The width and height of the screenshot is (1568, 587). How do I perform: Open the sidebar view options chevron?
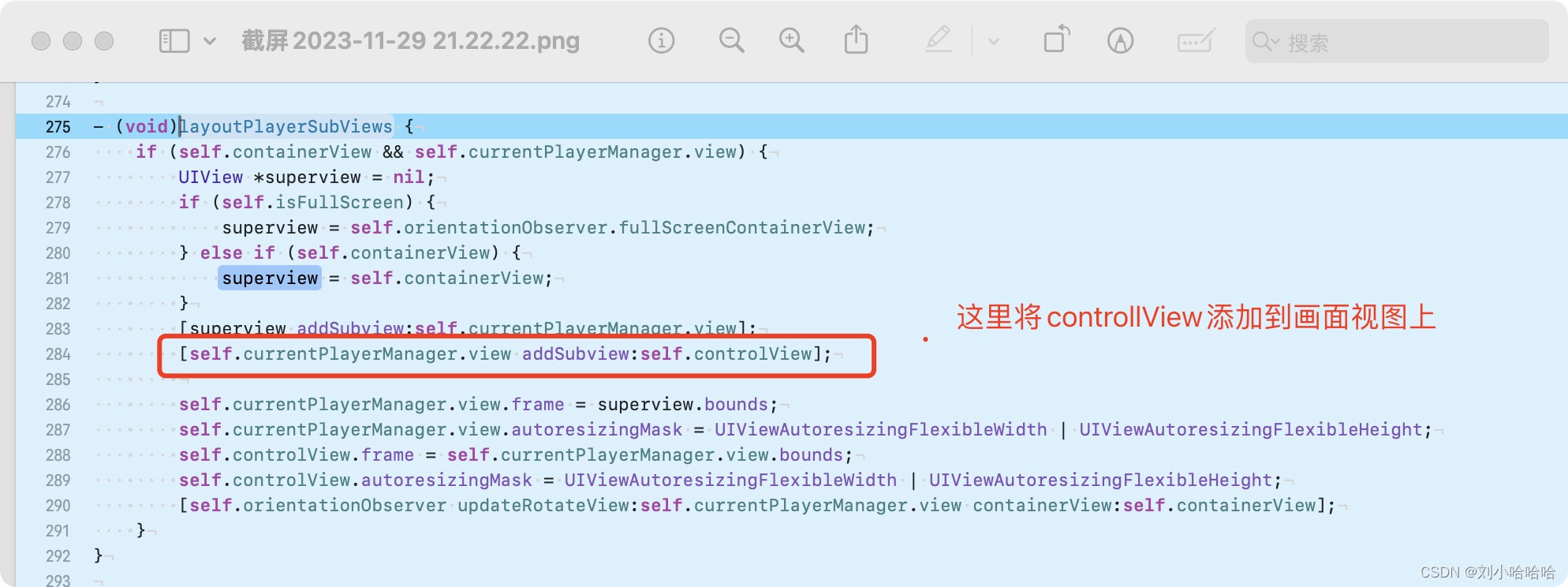tap(210, 41)
